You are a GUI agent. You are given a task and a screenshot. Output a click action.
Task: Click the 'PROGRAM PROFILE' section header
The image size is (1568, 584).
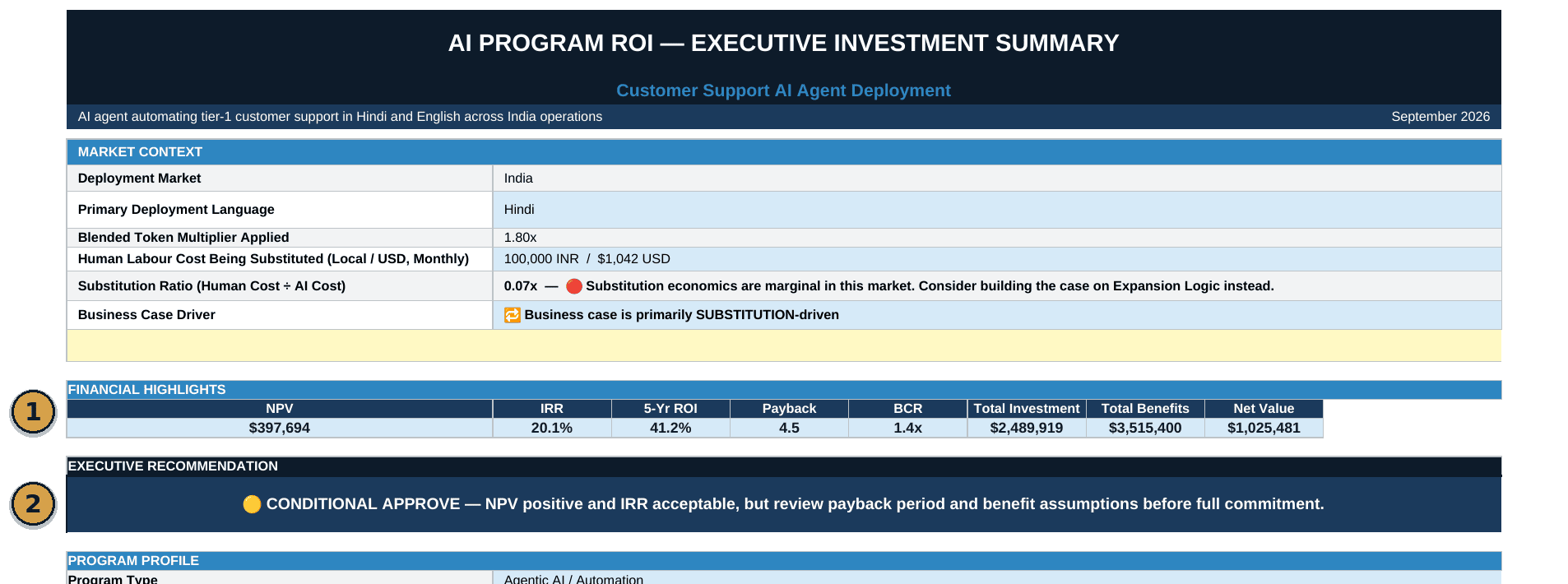[x=783, y=561]
